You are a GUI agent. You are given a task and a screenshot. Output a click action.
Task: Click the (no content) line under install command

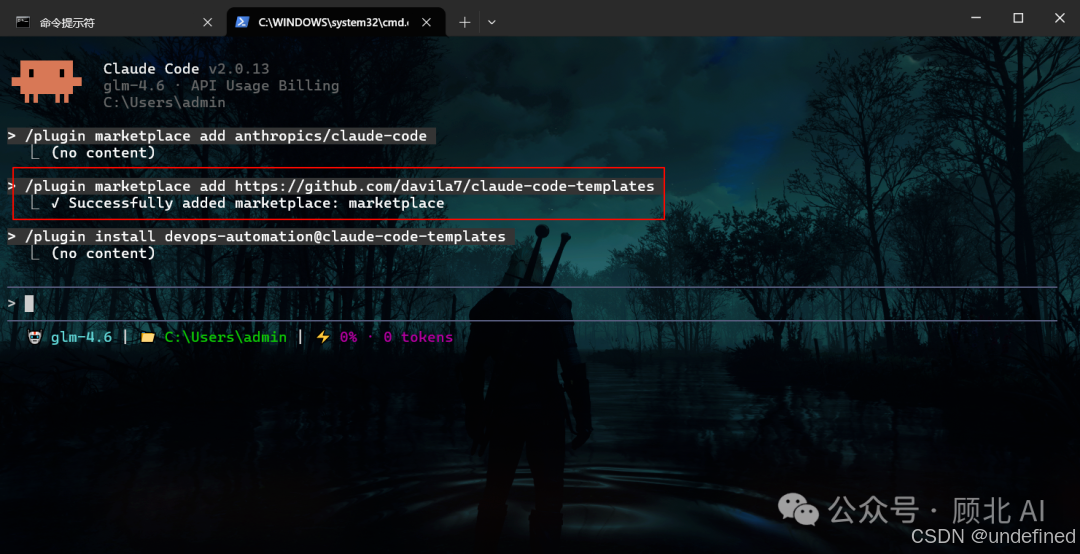point(103,253)
